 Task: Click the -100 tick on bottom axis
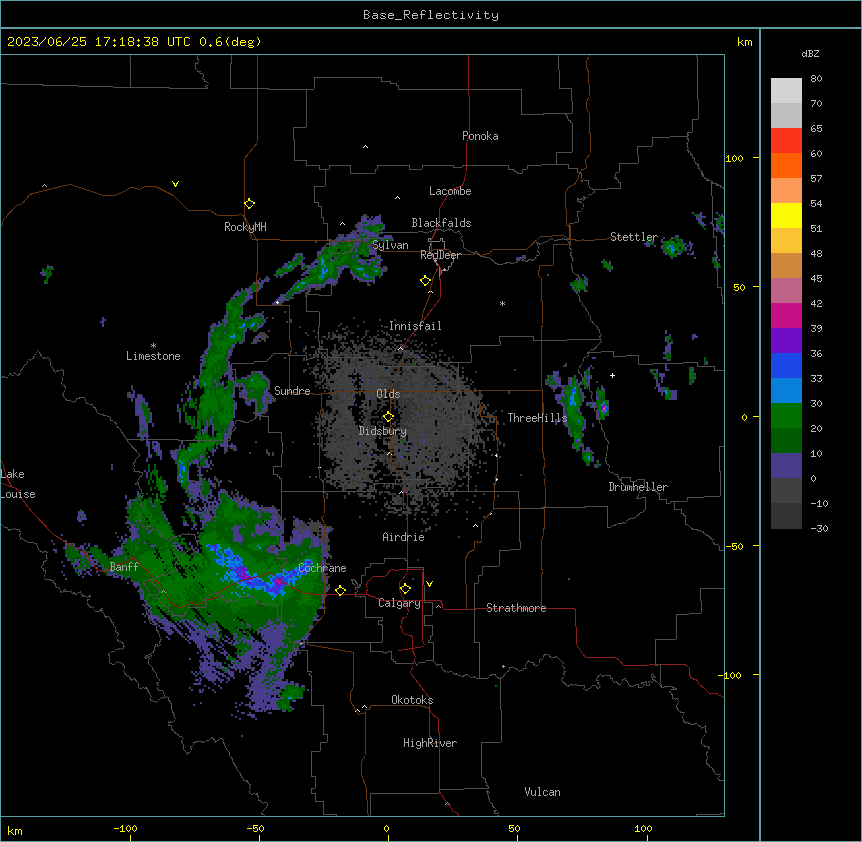pyautogui.click(x=125, y=828)
